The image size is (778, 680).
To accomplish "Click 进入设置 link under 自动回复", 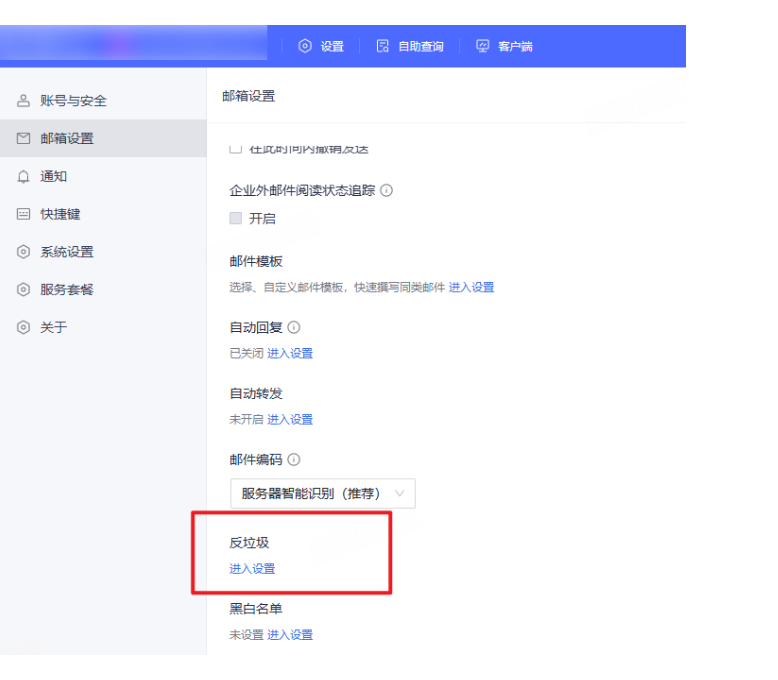I will (290, 353).
